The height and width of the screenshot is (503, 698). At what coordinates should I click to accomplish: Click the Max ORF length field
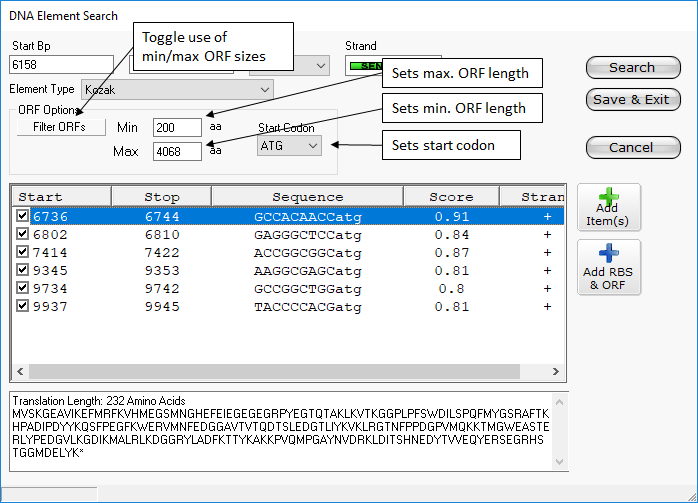[x=177, y=152]
